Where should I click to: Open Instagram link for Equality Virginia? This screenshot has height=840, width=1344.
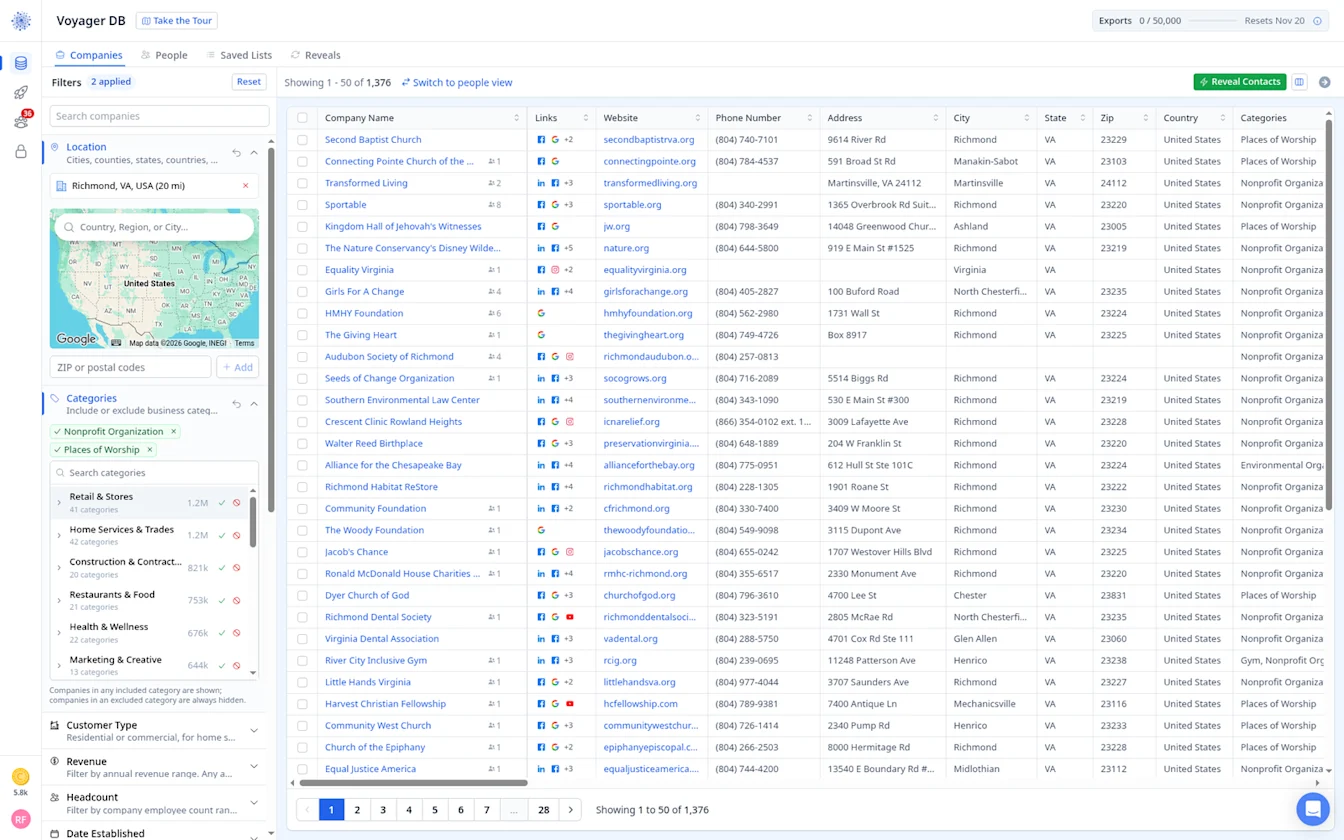[555, 270]
